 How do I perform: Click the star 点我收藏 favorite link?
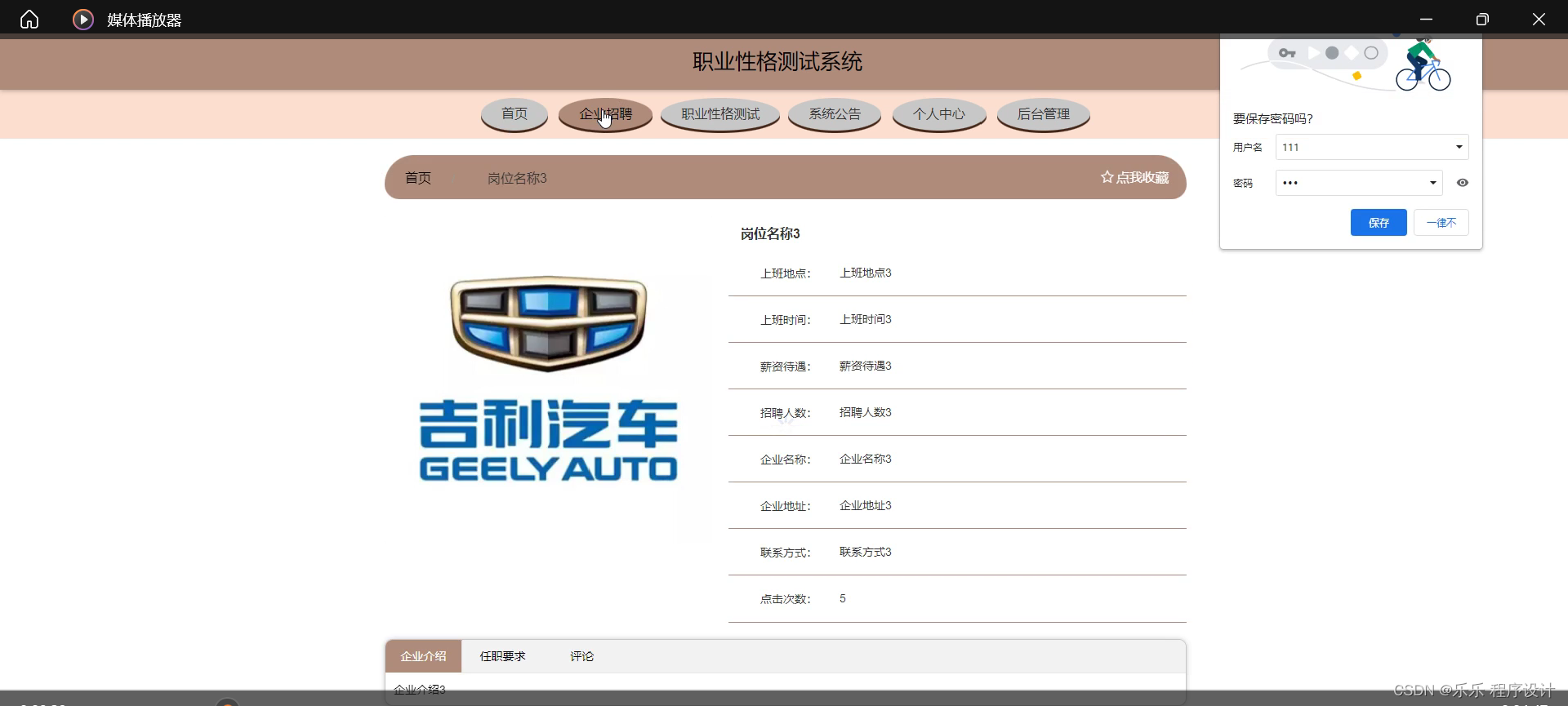click(x=1135, y=177)
